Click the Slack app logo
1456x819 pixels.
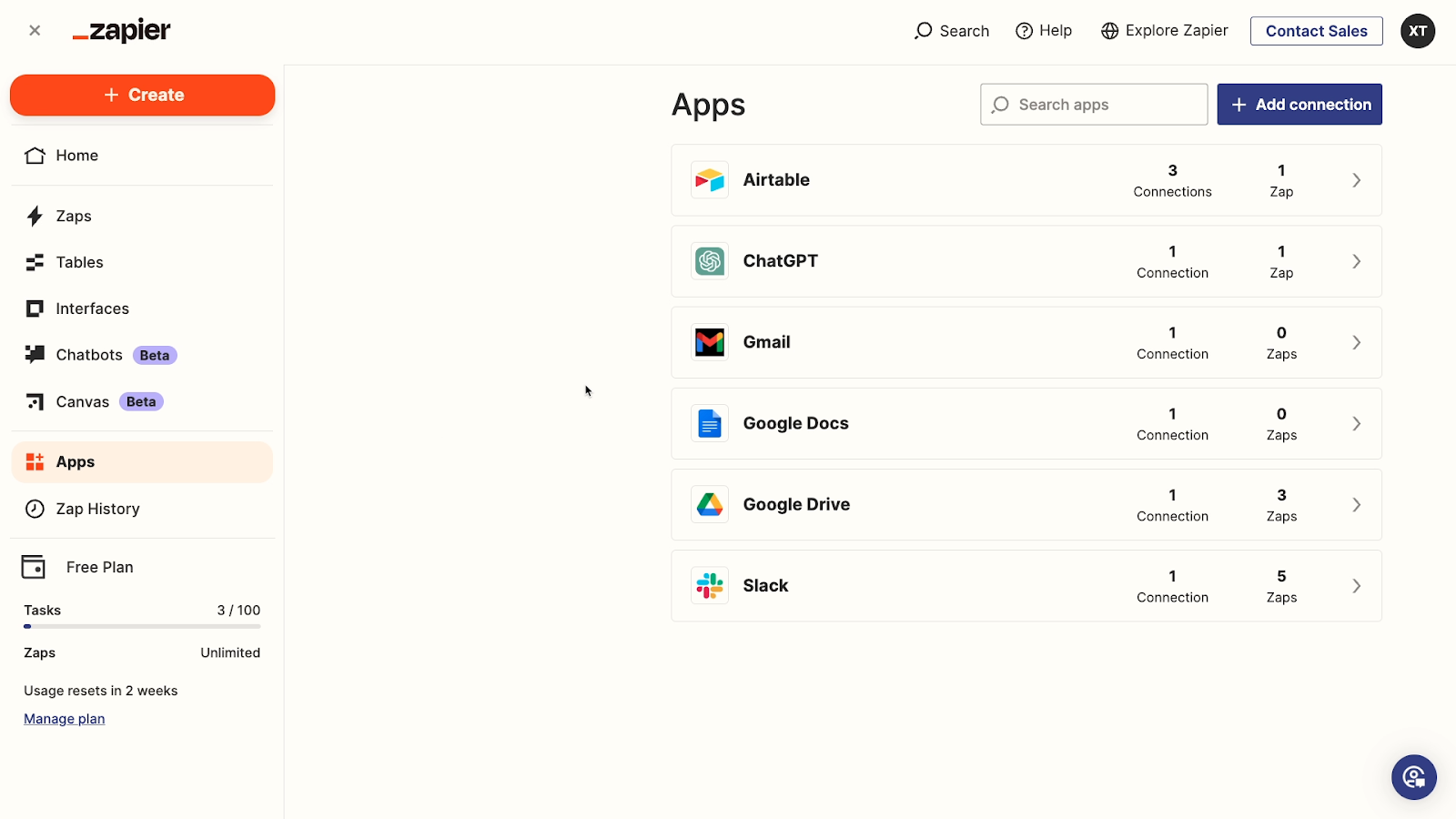pyautogui.click(x=710, y=585)
